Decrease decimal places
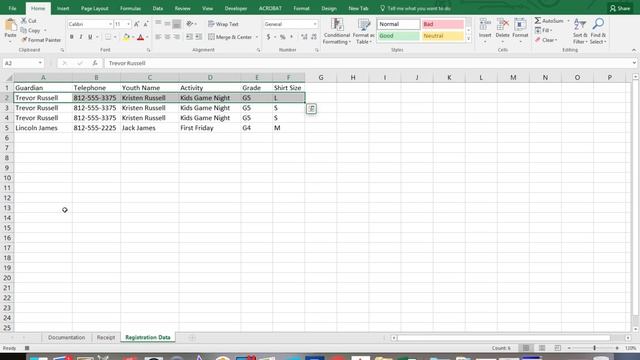This screenshot has width=640, height=360. click(x=314, y=37)
